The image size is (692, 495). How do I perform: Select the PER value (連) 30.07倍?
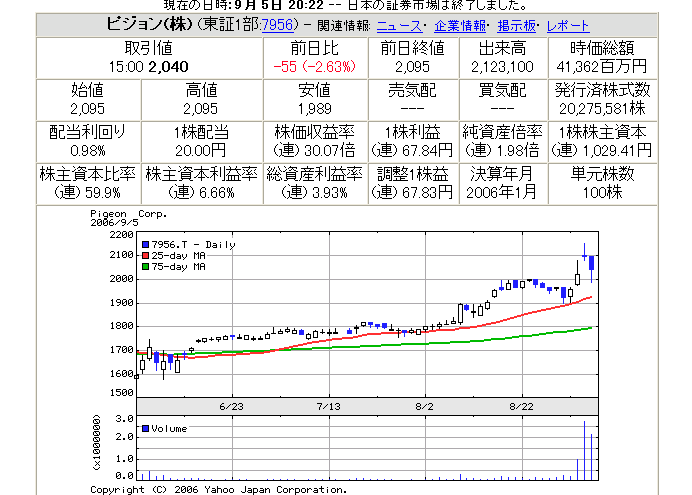click(315, 151)
